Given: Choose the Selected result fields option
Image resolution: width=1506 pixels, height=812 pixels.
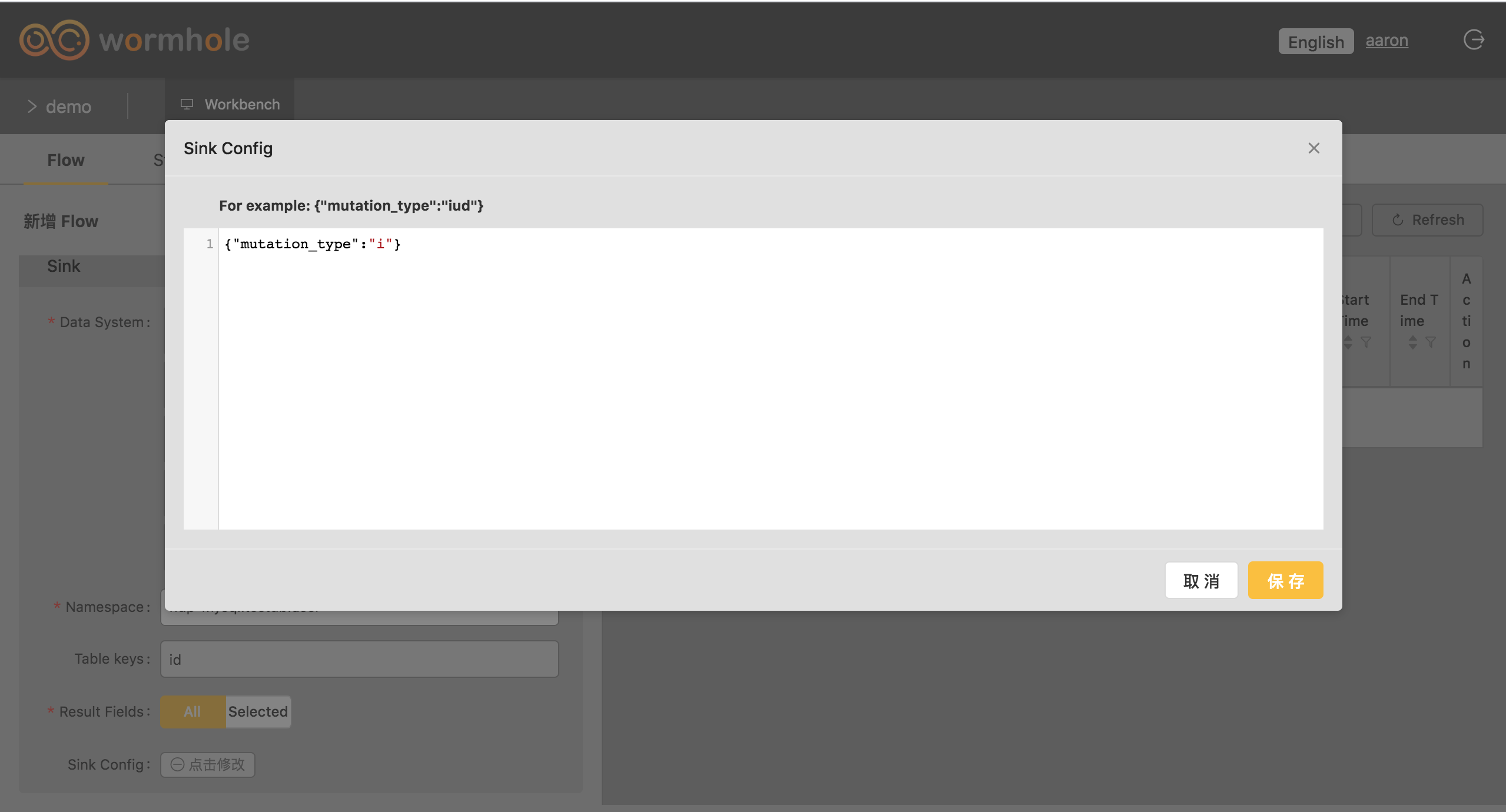Looking at the screenshot, I should click(x=258, y=711).
